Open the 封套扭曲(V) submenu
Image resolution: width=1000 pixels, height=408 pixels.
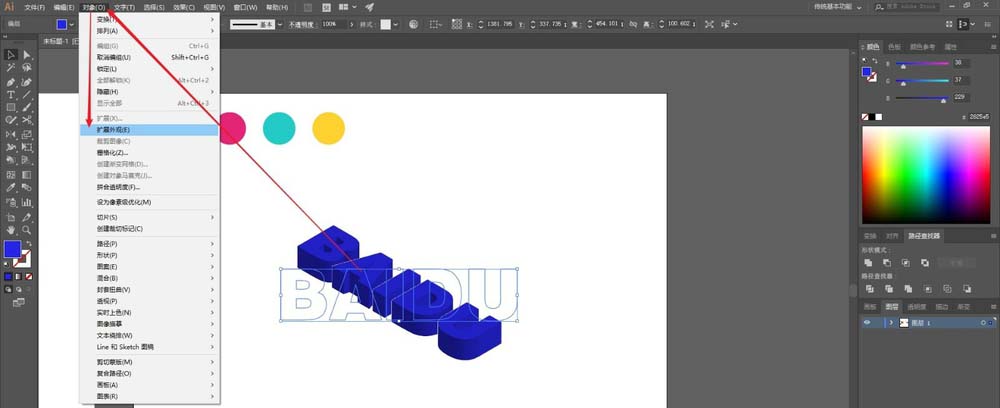[x=149, y=289]
